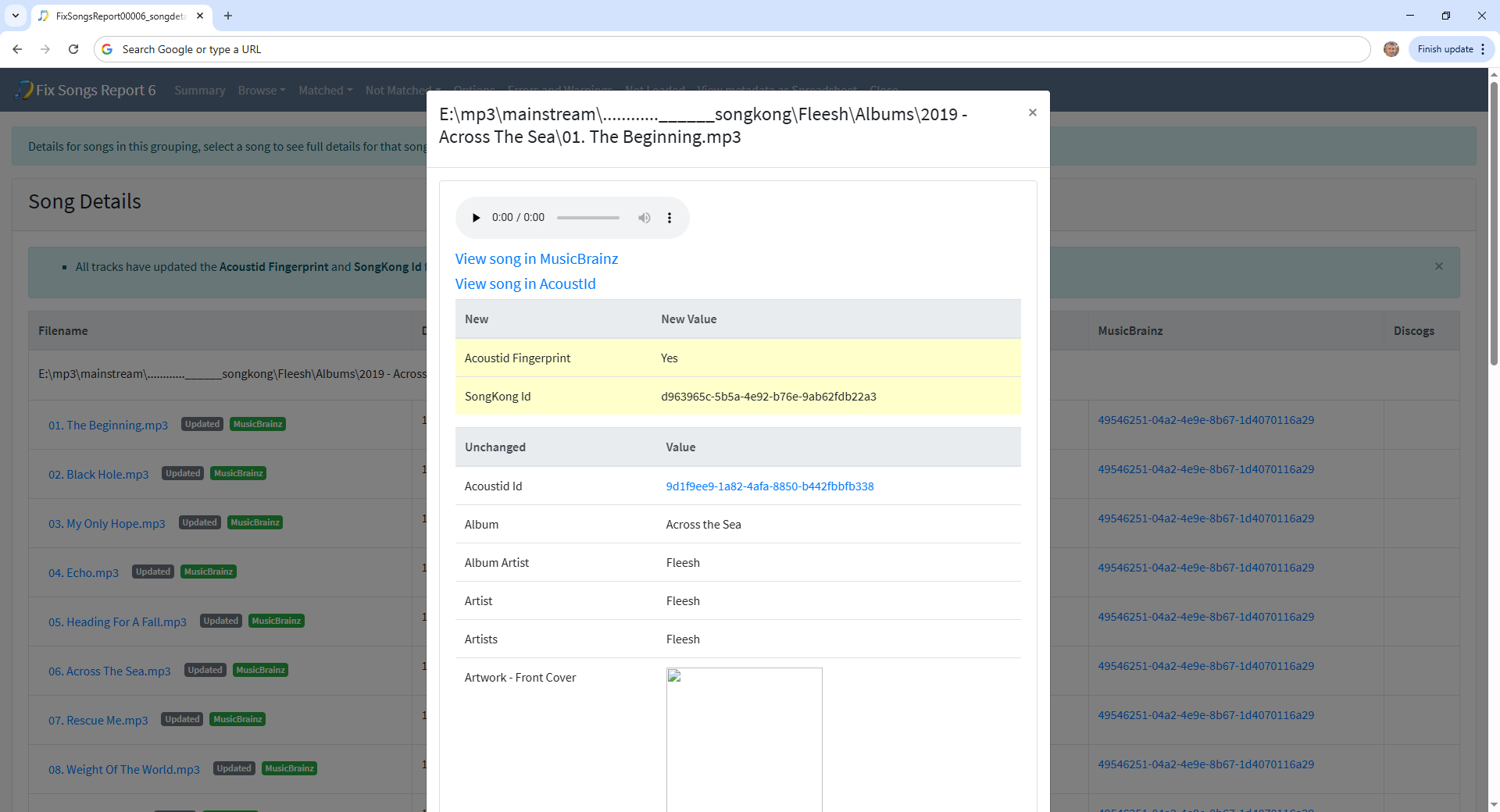Open audio player more options menu
This screenshot has width=1500, height=812.
coord(670,218)
